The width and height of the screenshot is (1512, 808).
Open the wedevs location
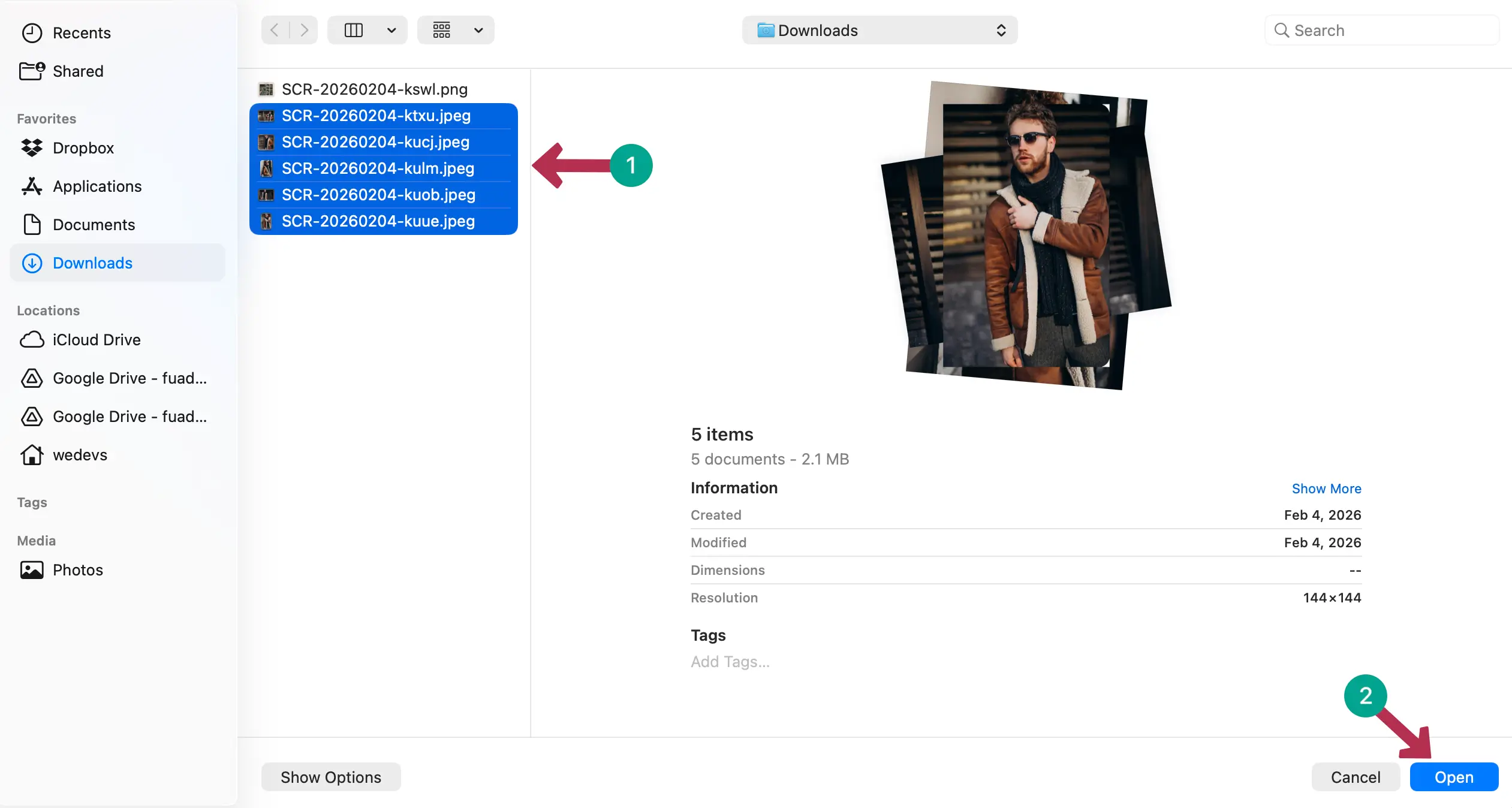pos(80,455)
